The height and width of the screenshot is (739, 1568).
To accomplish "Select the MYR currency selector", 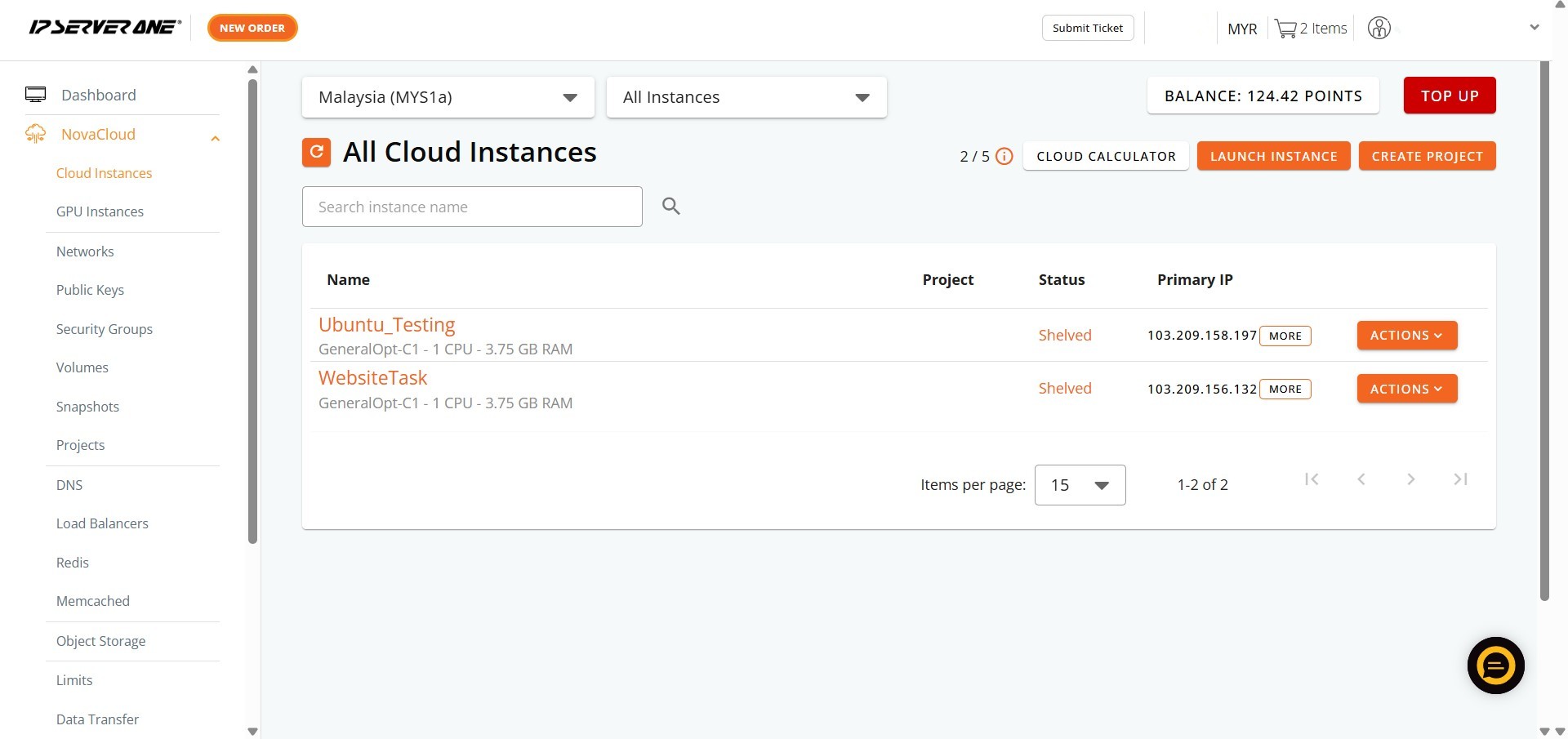I will click(x=1242, y=29).
